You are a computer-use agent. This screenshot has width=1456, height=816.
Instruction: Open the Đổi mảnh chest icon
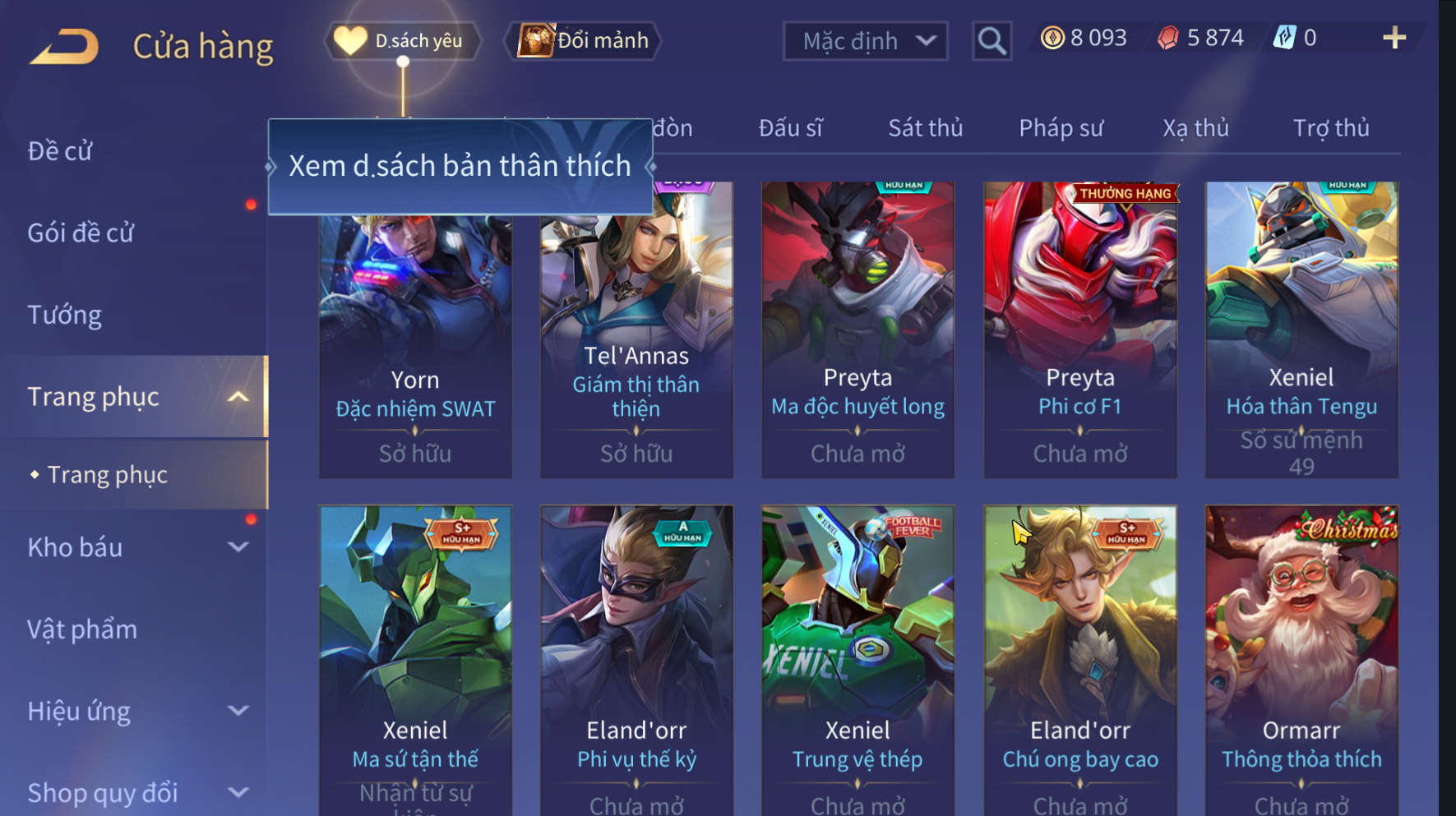click(536, 40)
